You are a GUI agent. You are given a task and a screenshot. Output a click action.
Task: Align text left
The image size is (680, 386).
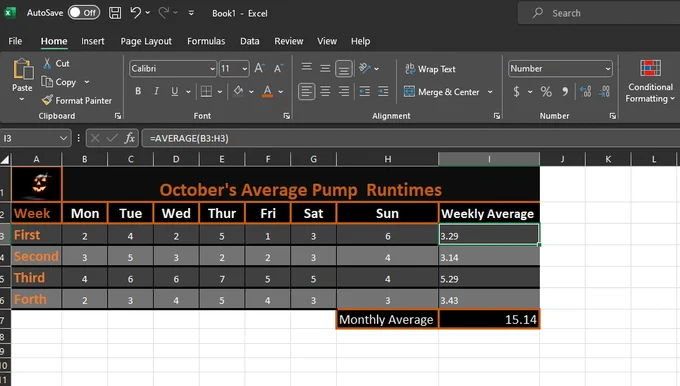pyautogui.click(x=307, y=92)
